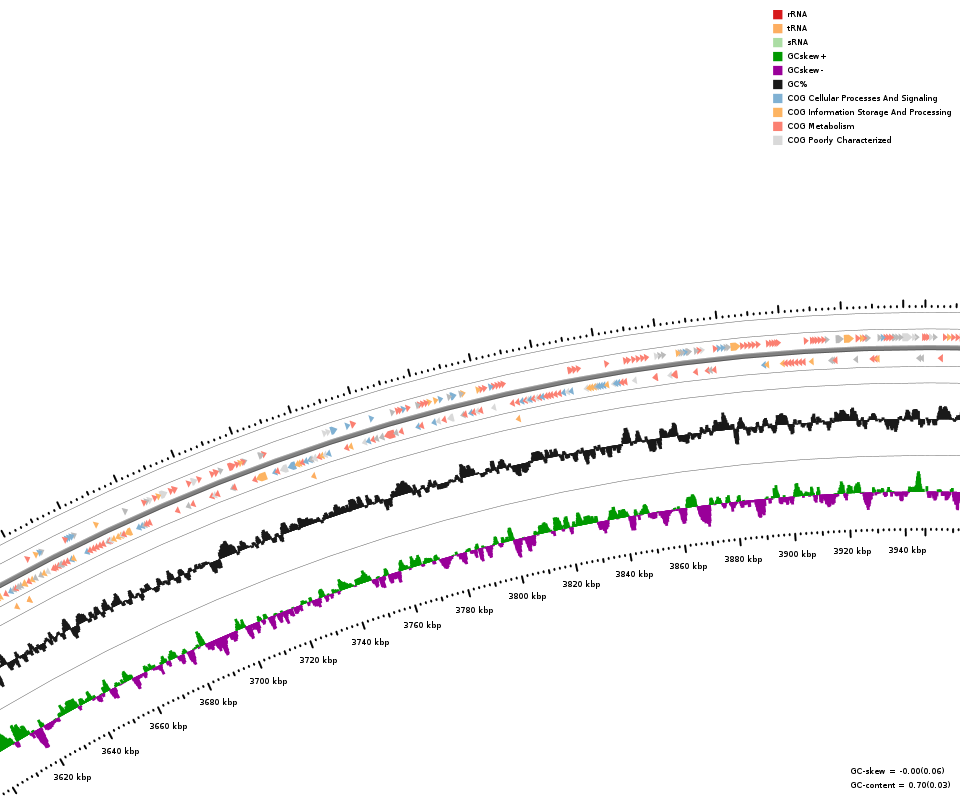Click the tRNA orange legend swatch
960x800 pixels.
(778, 28)
